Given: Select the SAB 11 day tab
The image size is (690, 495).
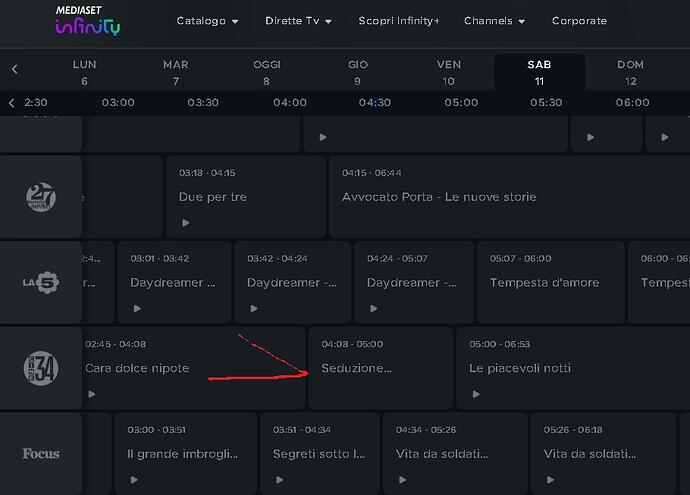Looking at the screenshot, I should pyautogui.click(x=540, y=73).
